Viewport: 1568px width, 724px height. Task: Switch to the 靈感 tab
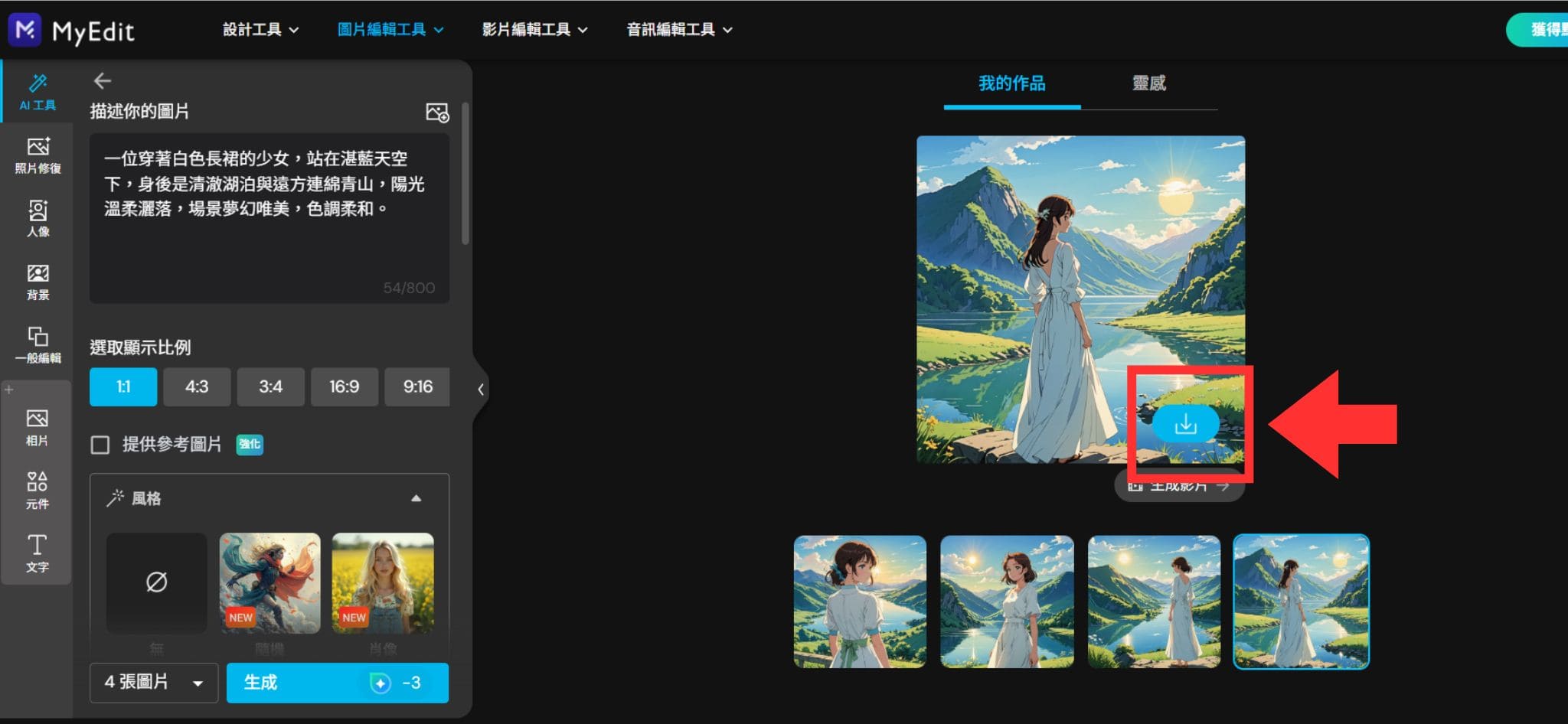click(1148, 83)
